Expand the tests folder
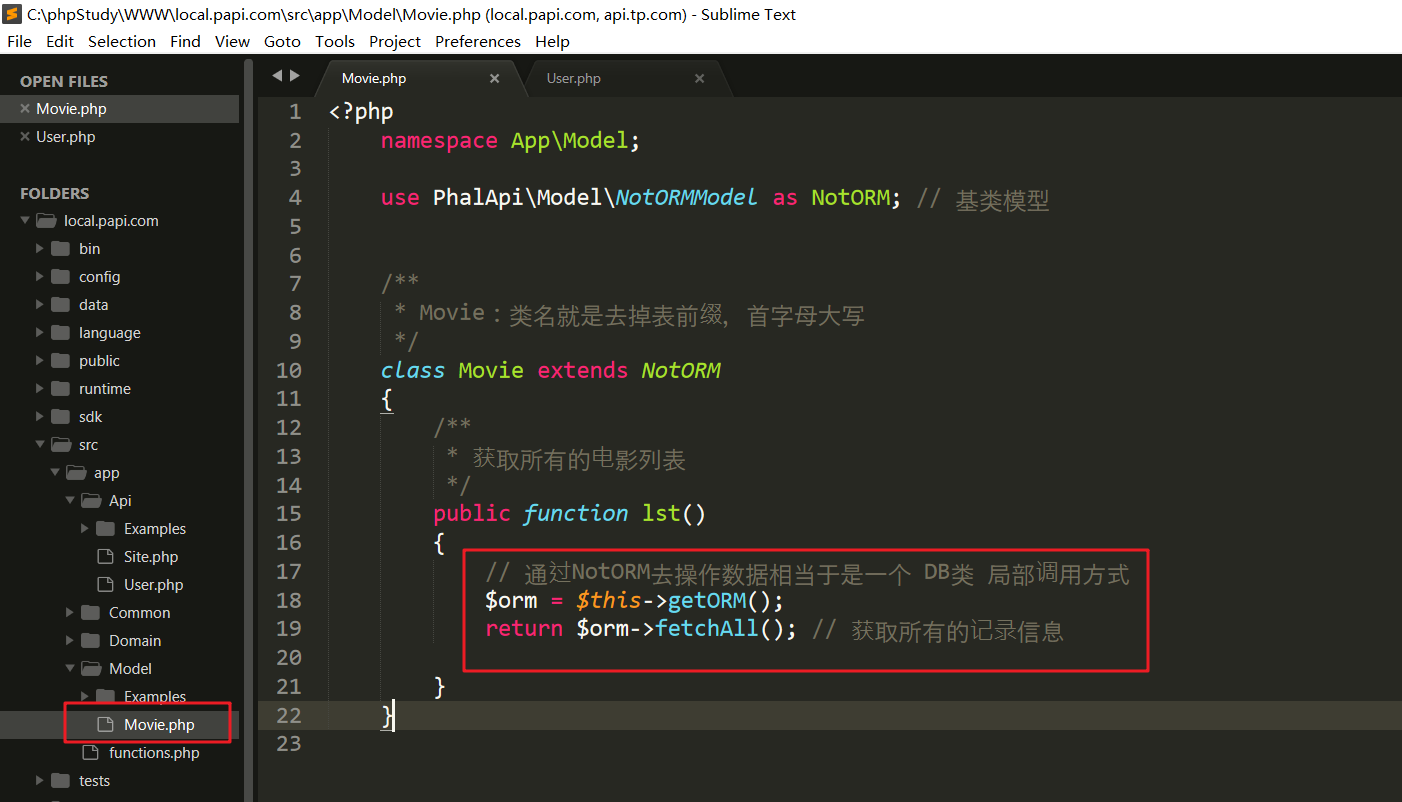 [x=40, y=781]
